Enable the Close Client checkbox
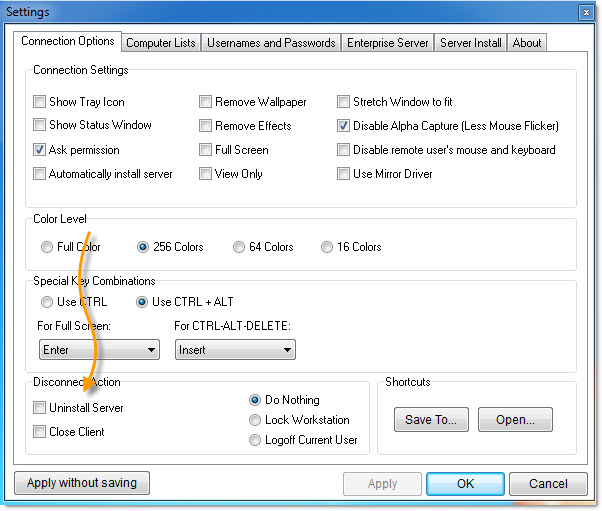The width and height of the screenshot is (602, 511). 39,432
